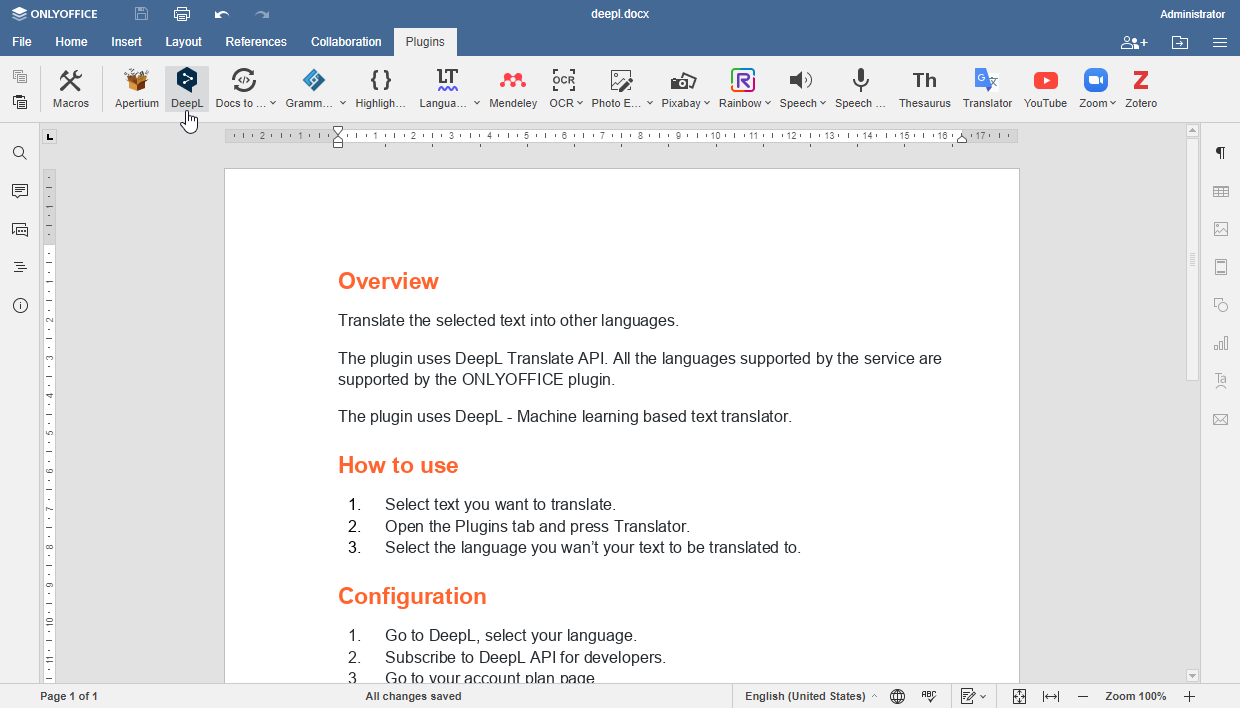
Task: Open the File menu
Action: pos(22,42)
